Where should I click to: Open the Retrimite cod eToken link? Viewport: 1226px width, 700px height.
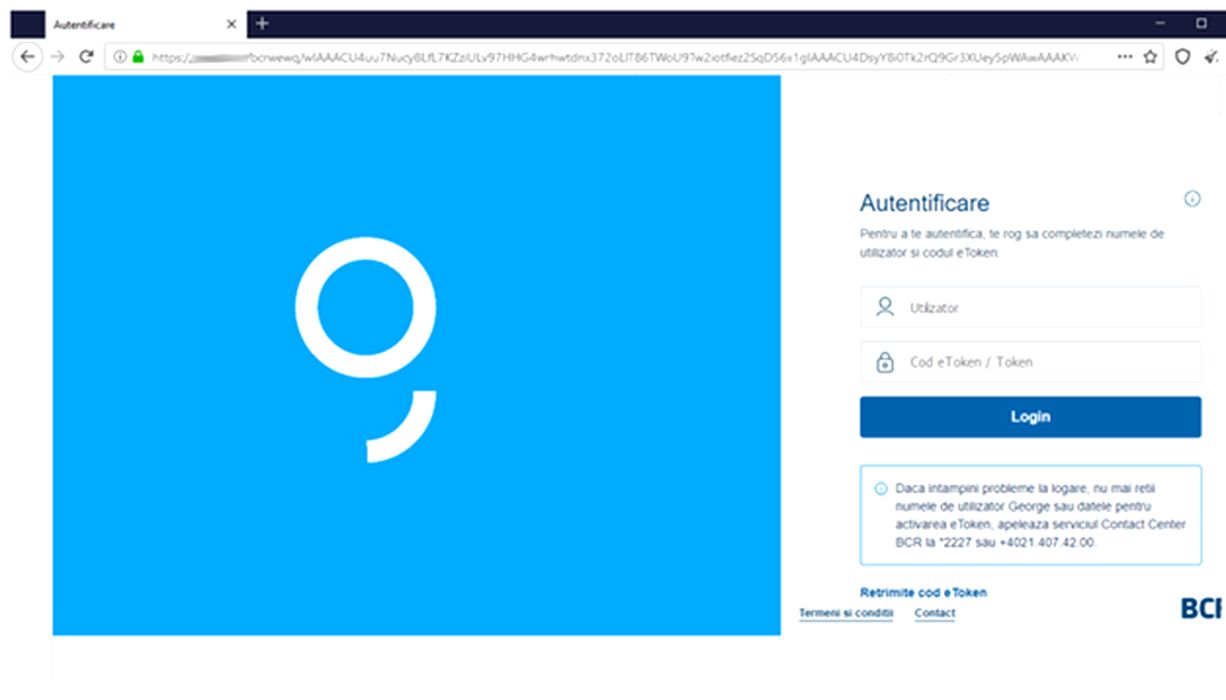coord(923,592)
